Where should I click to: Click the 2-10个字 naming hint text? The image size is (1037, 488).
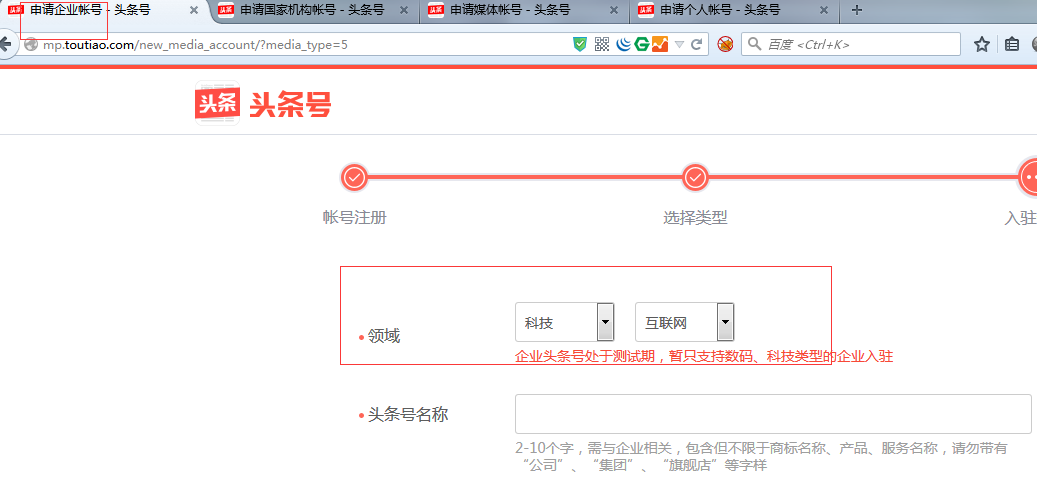click(761, 456)
